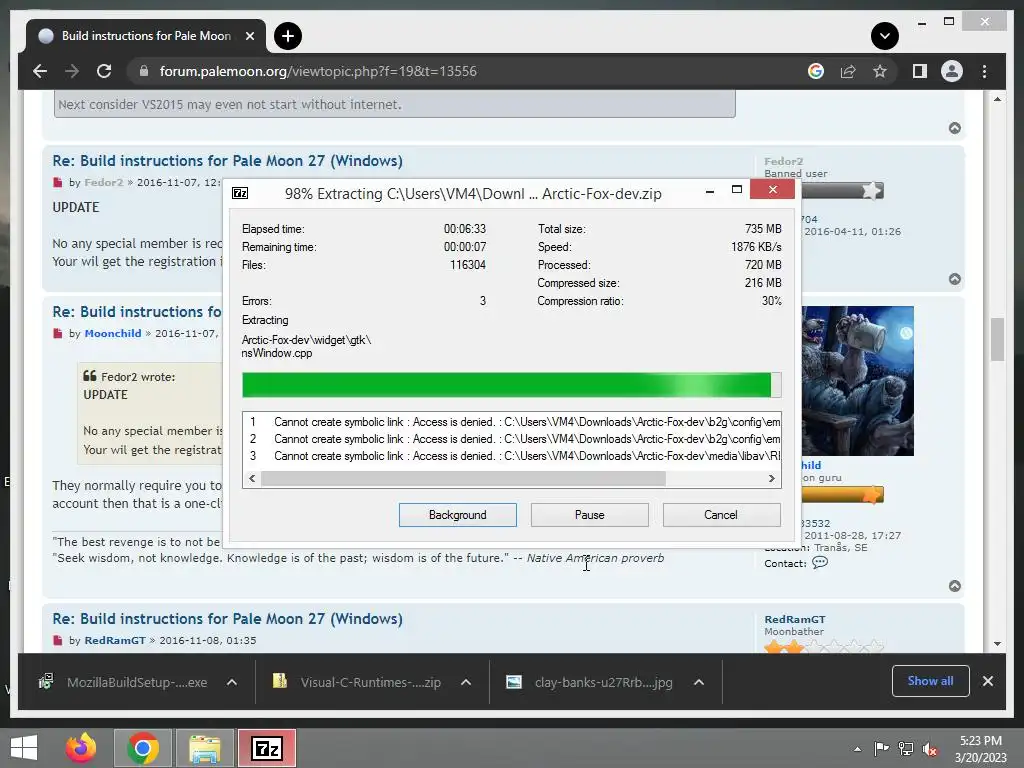Click the address bar URL
This screenshot has width=1024, height=768.
[x=318, y=71]
